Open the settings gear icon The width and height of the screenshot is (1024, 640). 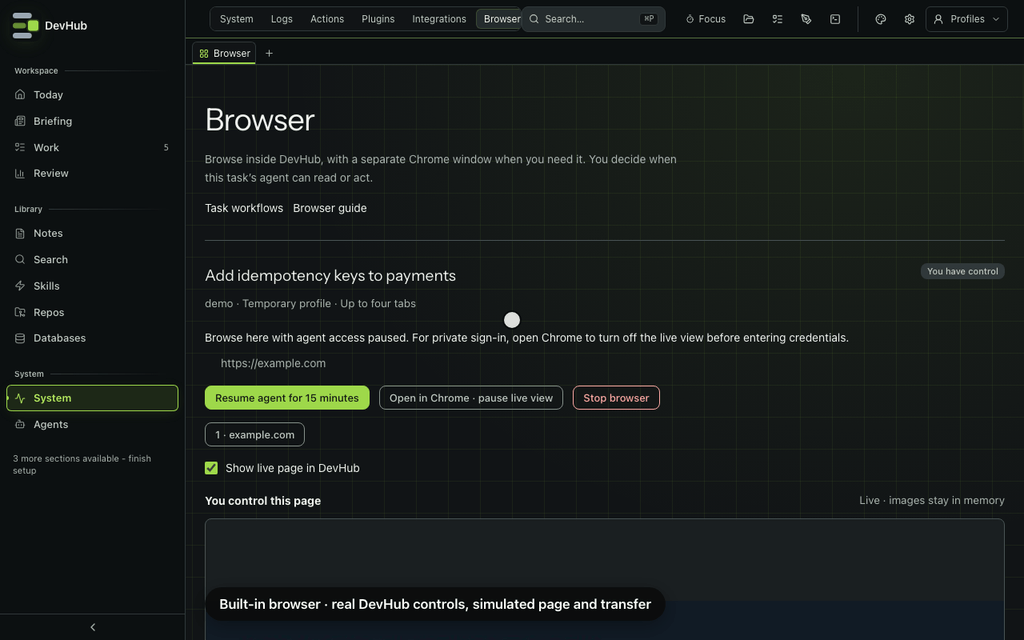point(909,19)
